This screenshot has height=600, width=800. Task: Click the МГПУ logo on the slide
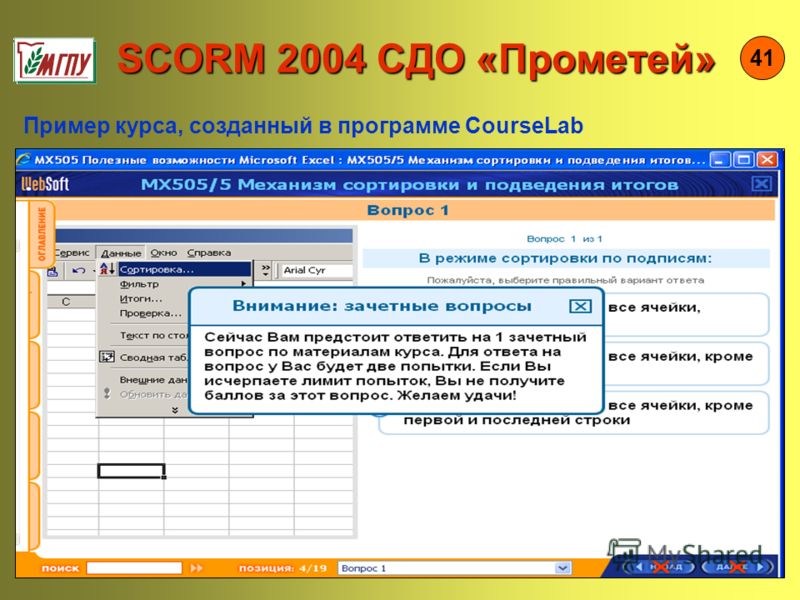(55, 60)
